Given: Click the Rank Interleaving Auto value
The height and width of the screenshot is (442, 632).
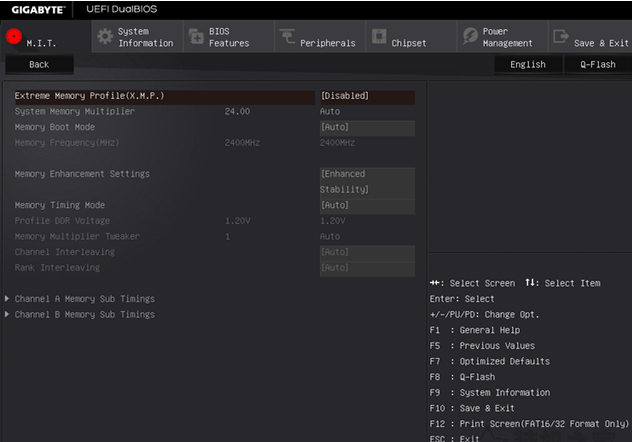Looking at the screenshot, I should click(365, 268).
